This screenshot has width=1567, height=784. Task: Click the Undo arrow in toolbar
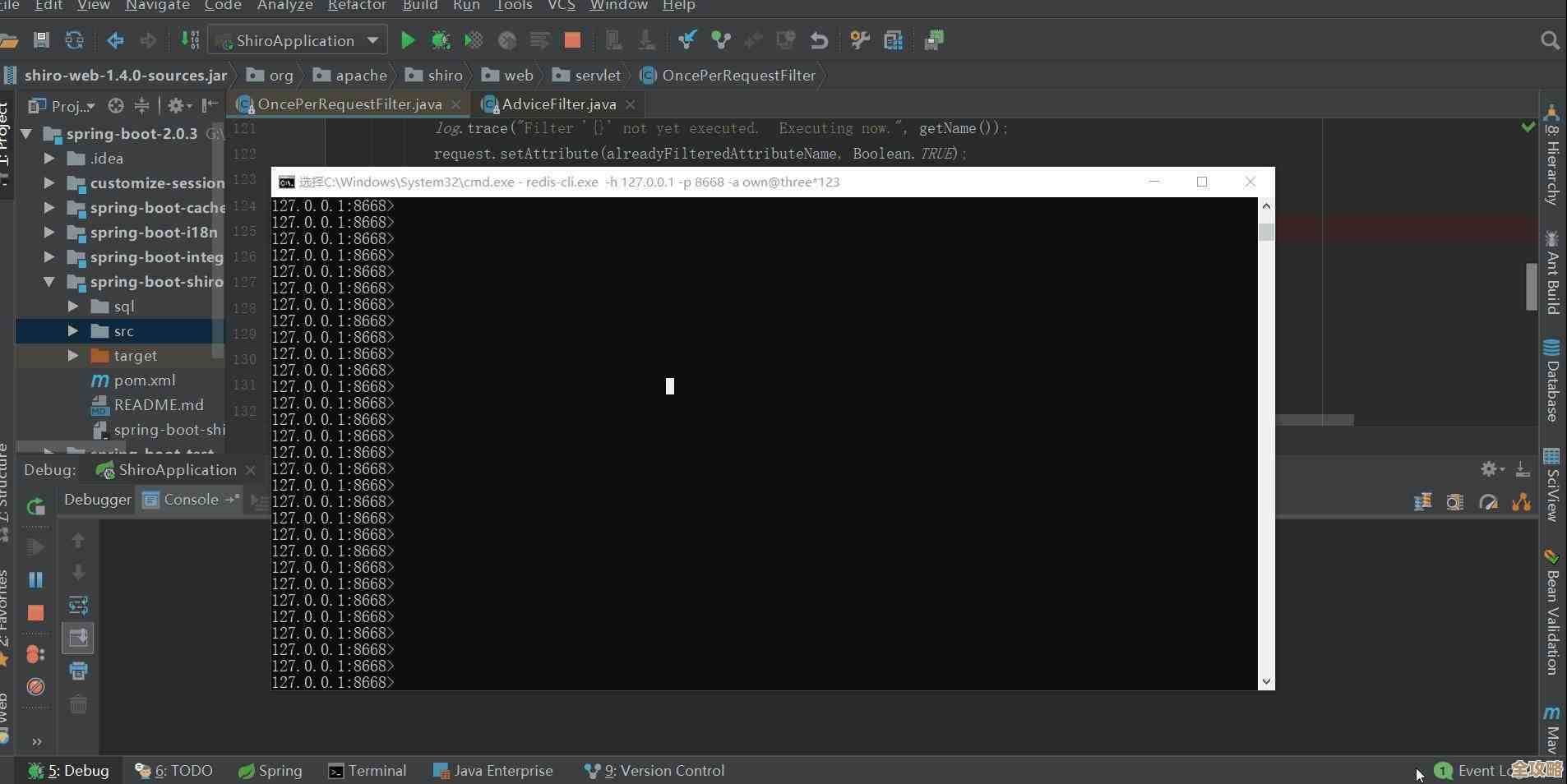819,40
